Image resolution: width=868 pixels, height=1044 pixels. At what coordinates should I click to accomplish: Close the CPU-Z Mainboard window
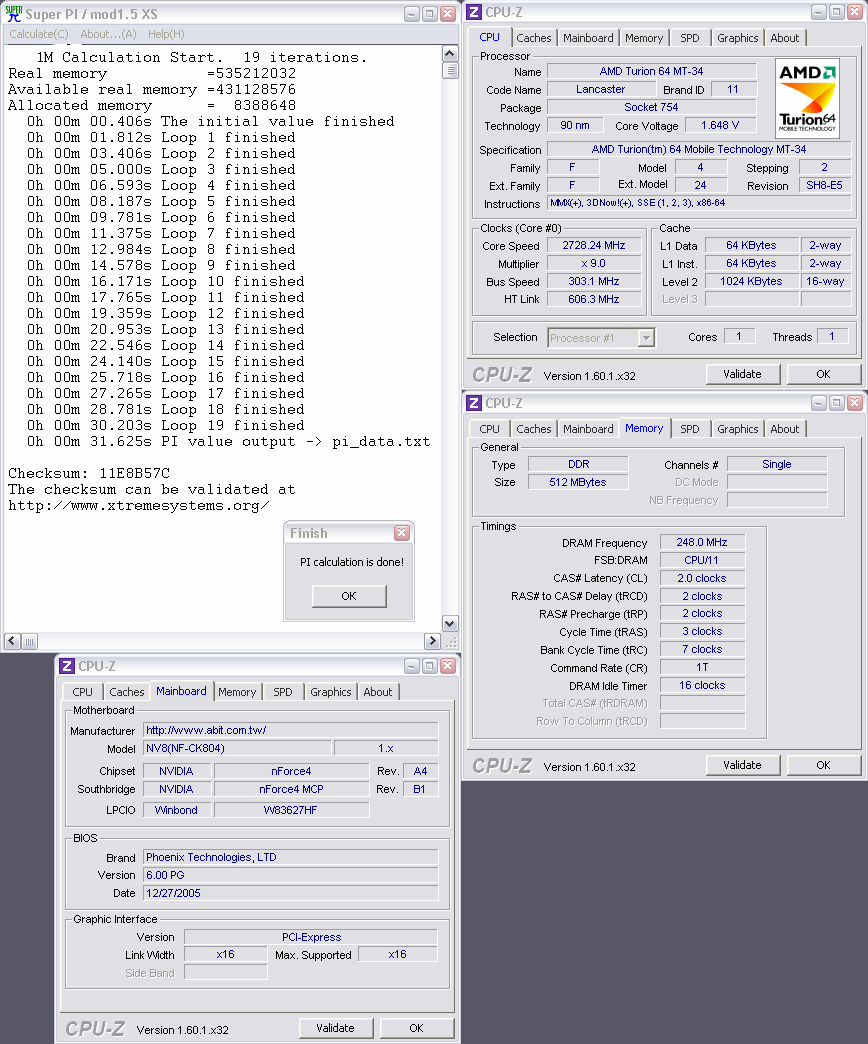click(x=448, y=666)
